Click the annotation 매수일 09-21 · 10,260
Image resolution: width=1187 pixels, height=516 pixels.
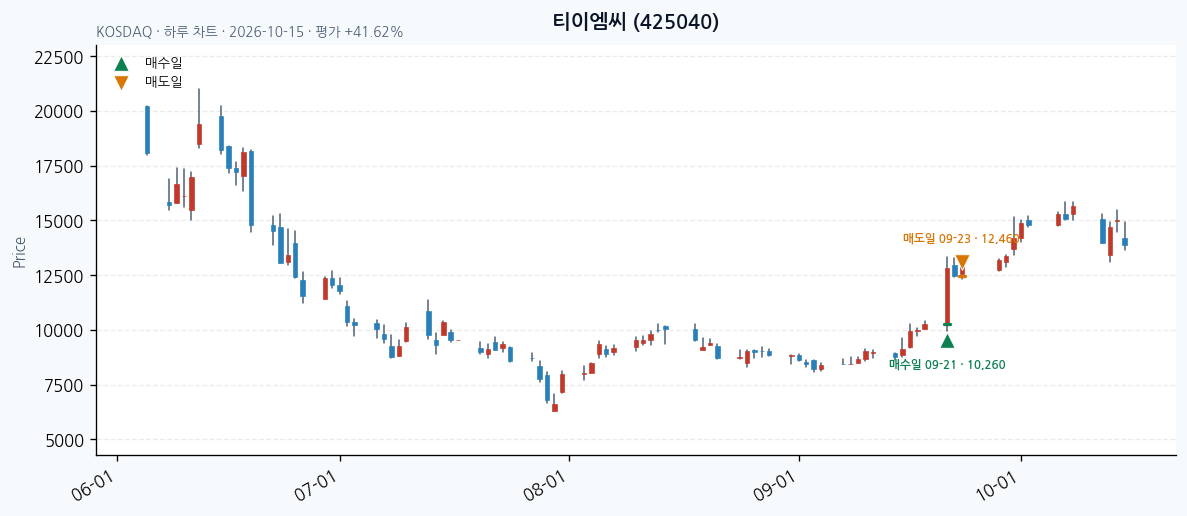947,365
